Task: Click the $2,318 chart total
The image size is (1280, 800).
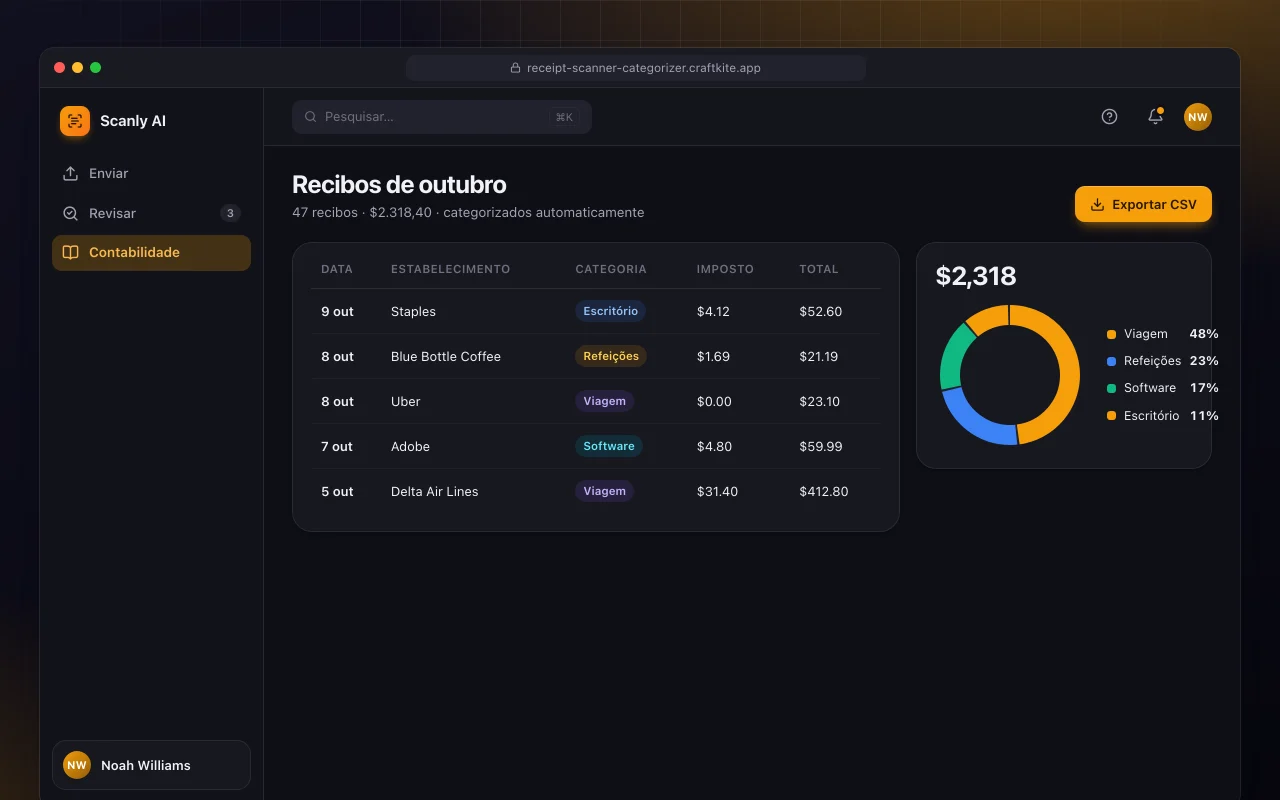Action: point(976,276)
